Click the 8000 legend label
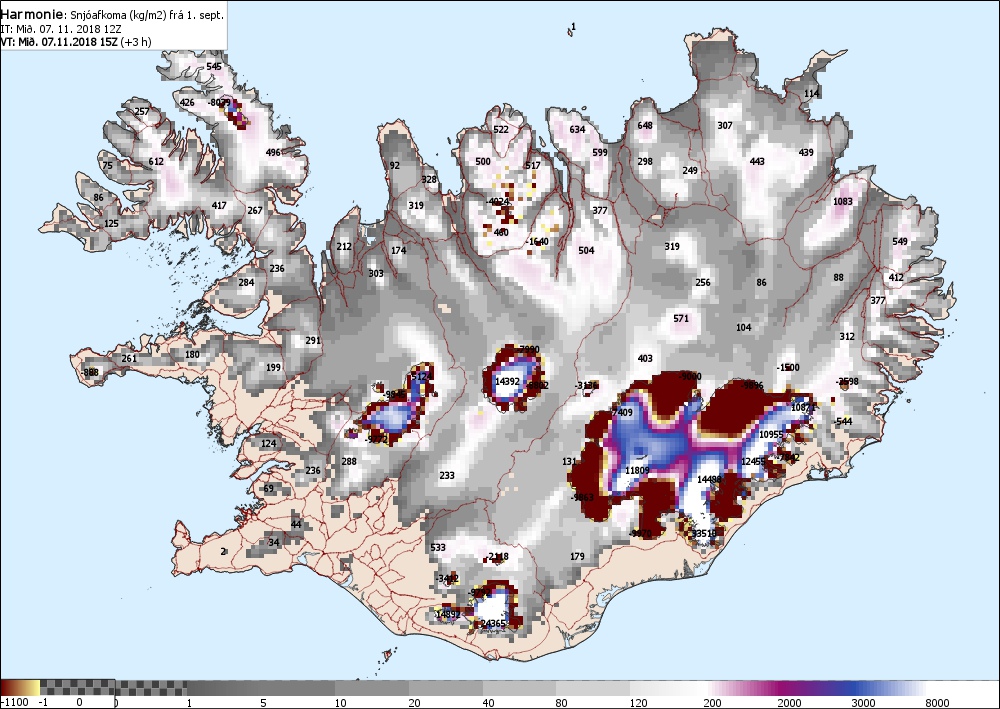The width and height of the screenshot is (1000, 709). point(937,703)
